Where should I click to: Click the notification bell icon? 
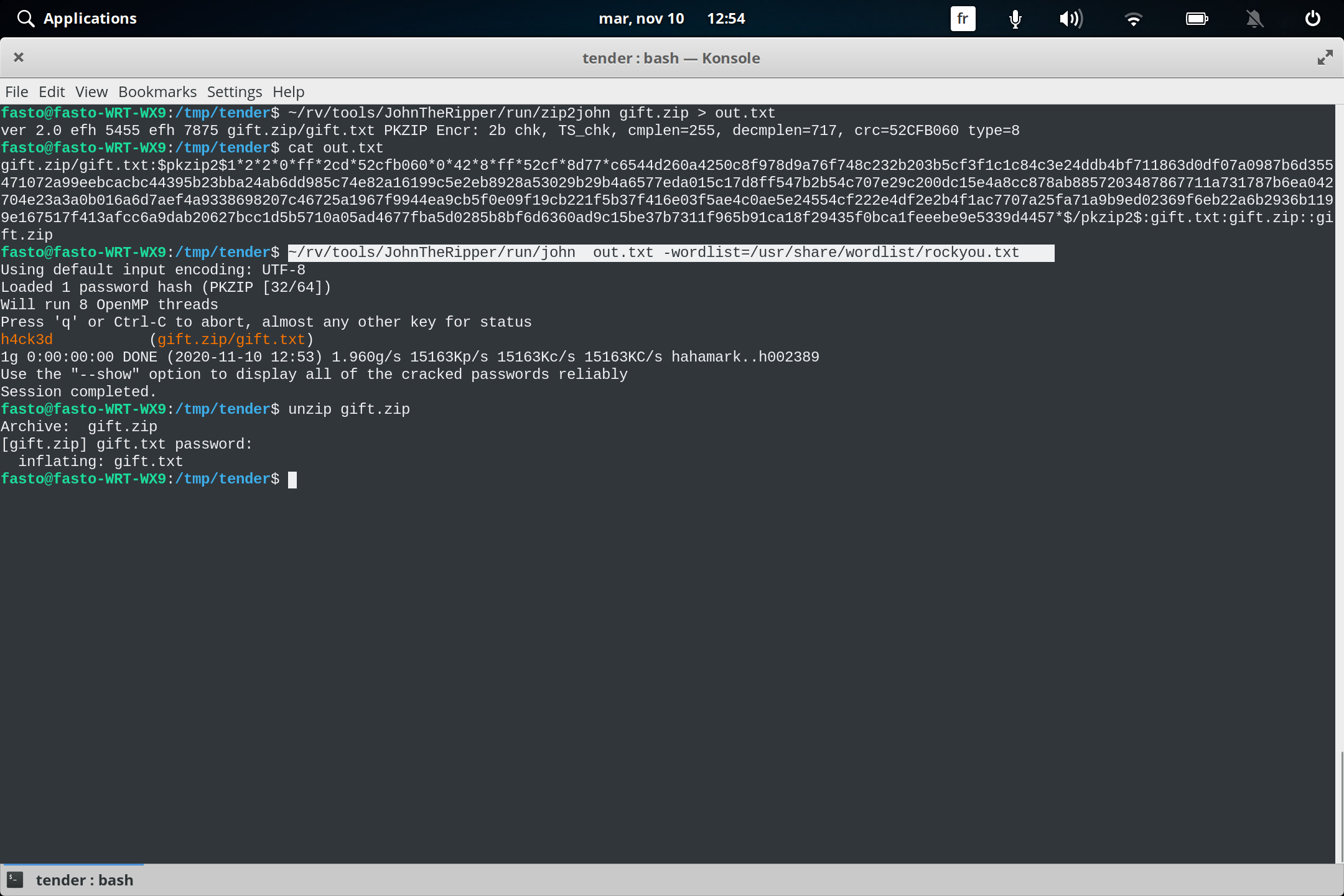click(1254, 19)
